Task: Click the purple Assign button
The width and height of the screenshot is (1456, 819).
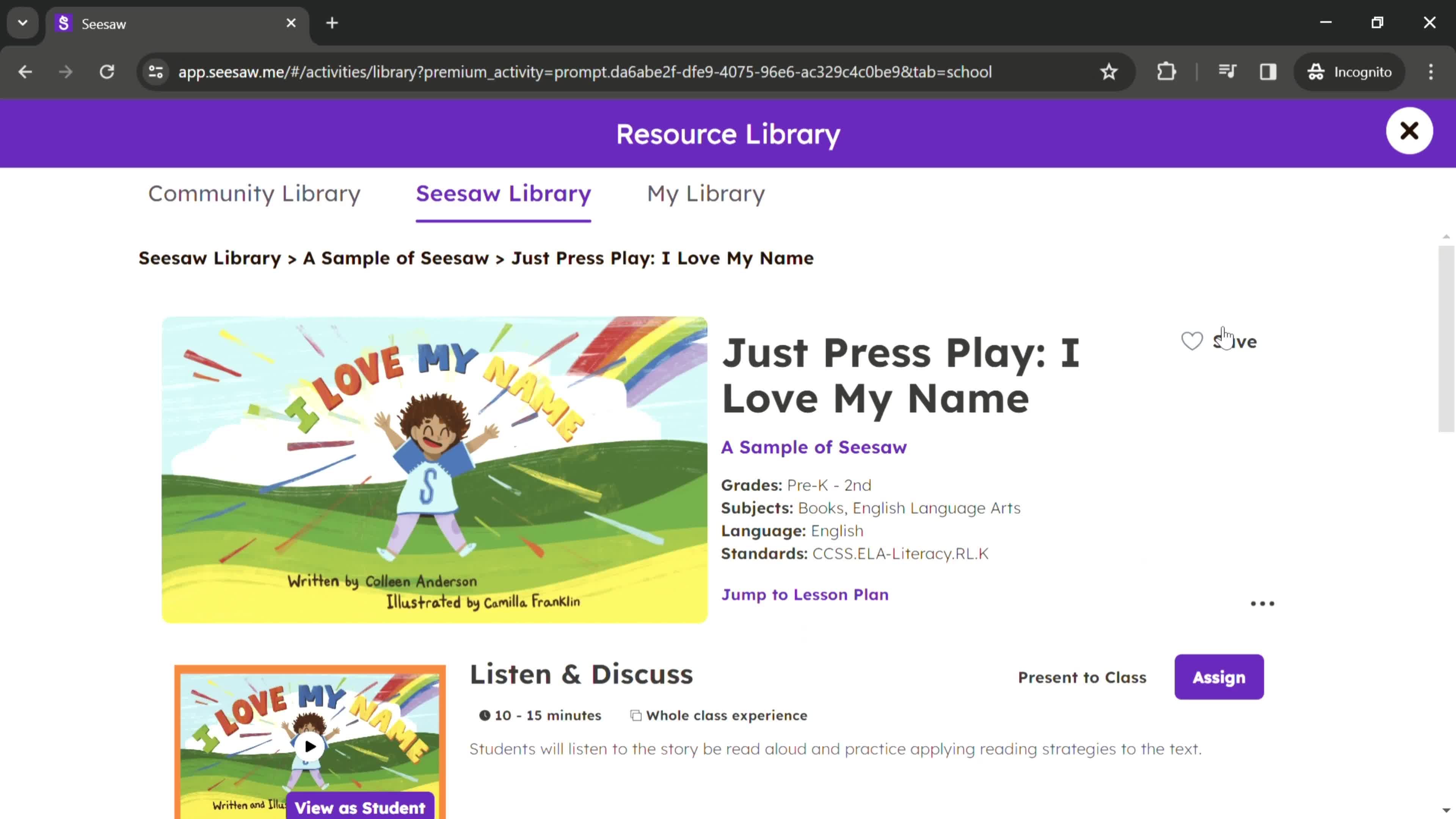Action: tap(1219, 677)
